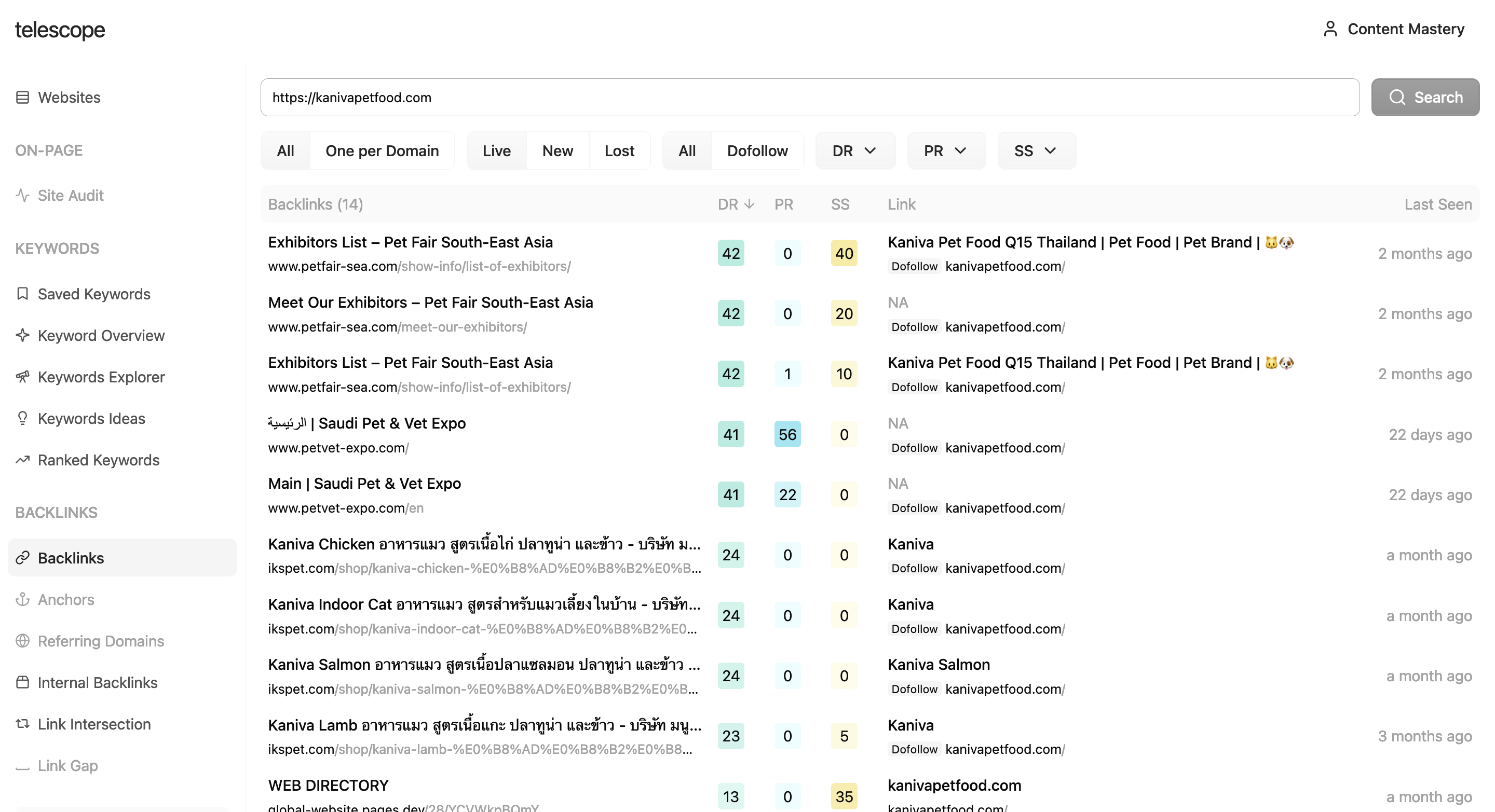Image resolution: width=1495 pixels, height=812 pixels.
Task: Click the Keywords Ideas lightbulb icon
Action: tap(23, 418)
